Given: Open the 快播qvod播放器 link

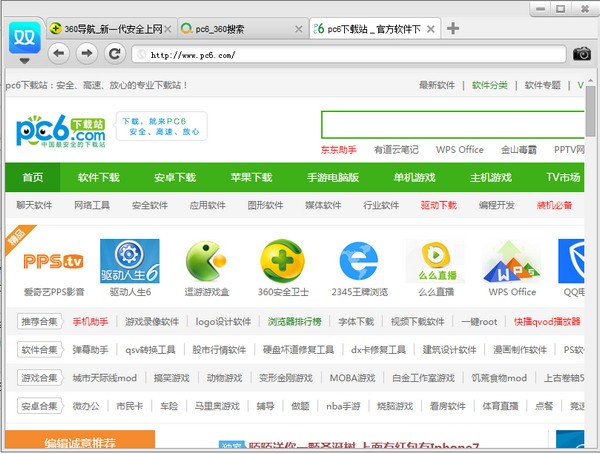Looking at the screenshot, I should [x=547, y=322].
